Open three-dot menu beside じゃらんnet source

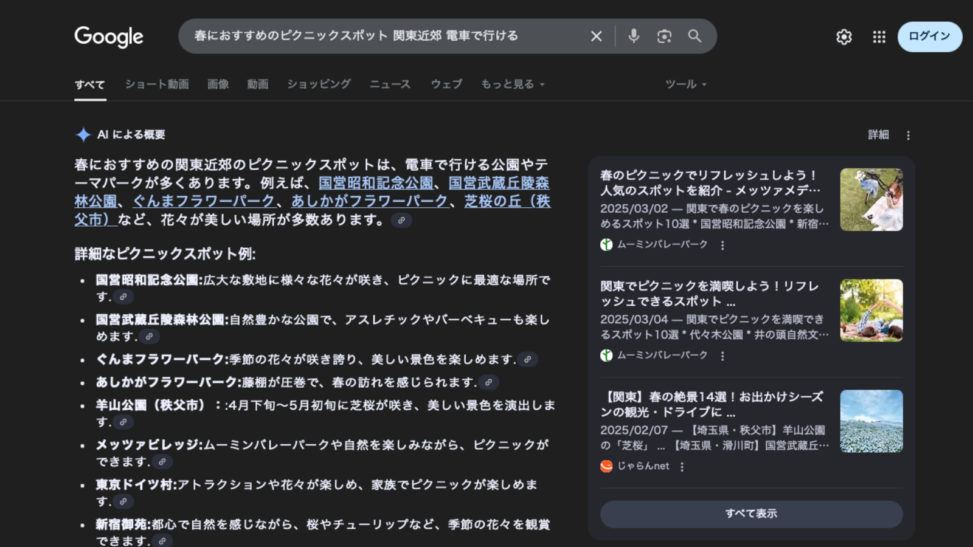683,466
